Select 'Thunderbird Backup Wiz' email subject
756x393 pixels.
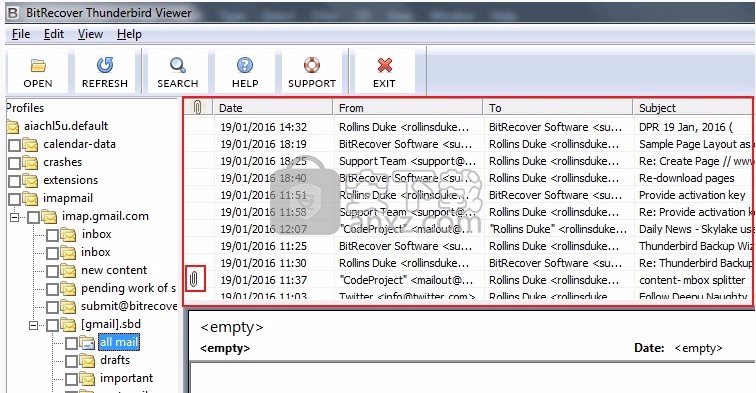point(695,246)
